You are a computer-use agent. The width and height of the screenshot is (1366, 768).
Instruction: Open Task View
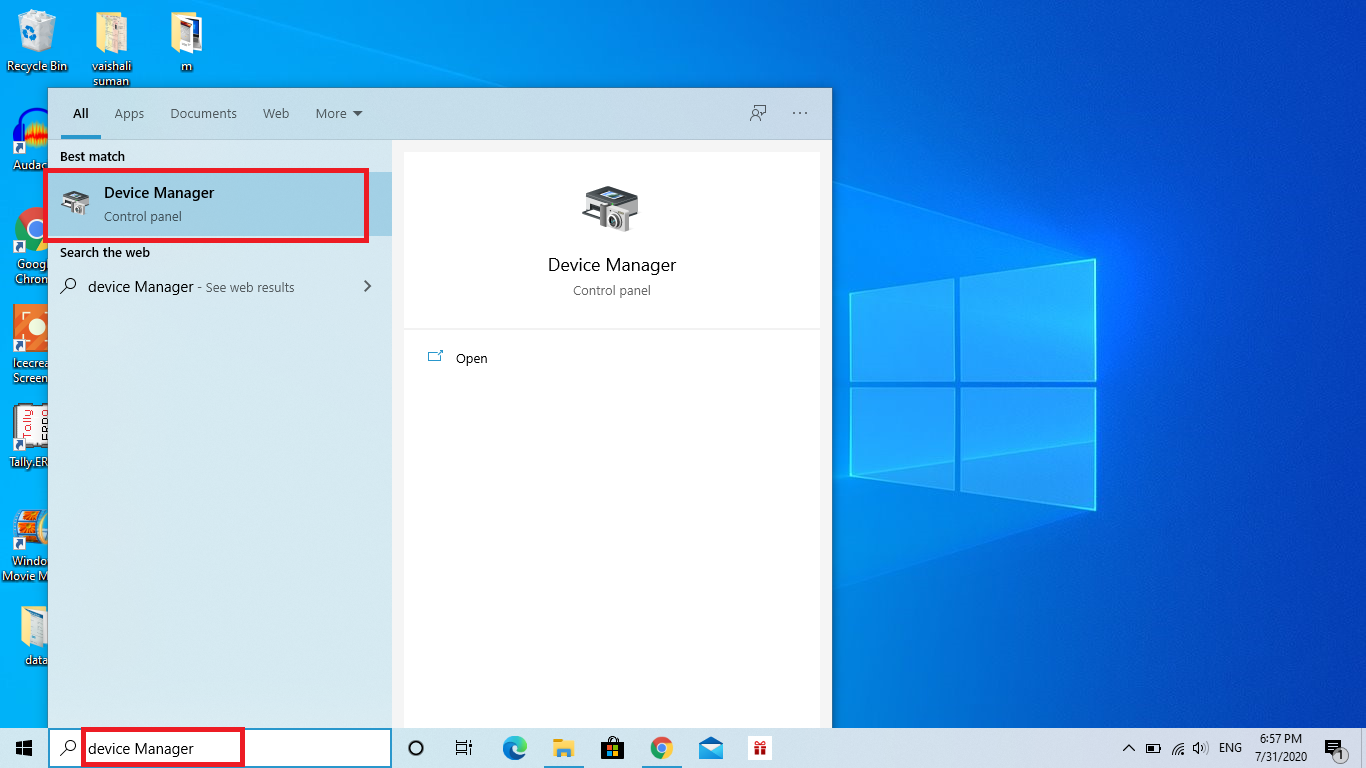[463, 747]
